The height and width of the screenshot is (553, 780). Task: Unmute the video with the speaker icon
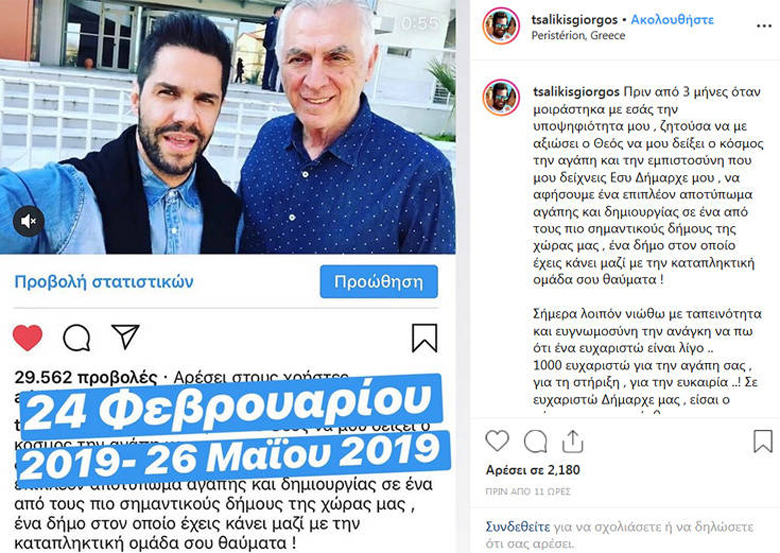pyautogui.click(x=28, y=221)
